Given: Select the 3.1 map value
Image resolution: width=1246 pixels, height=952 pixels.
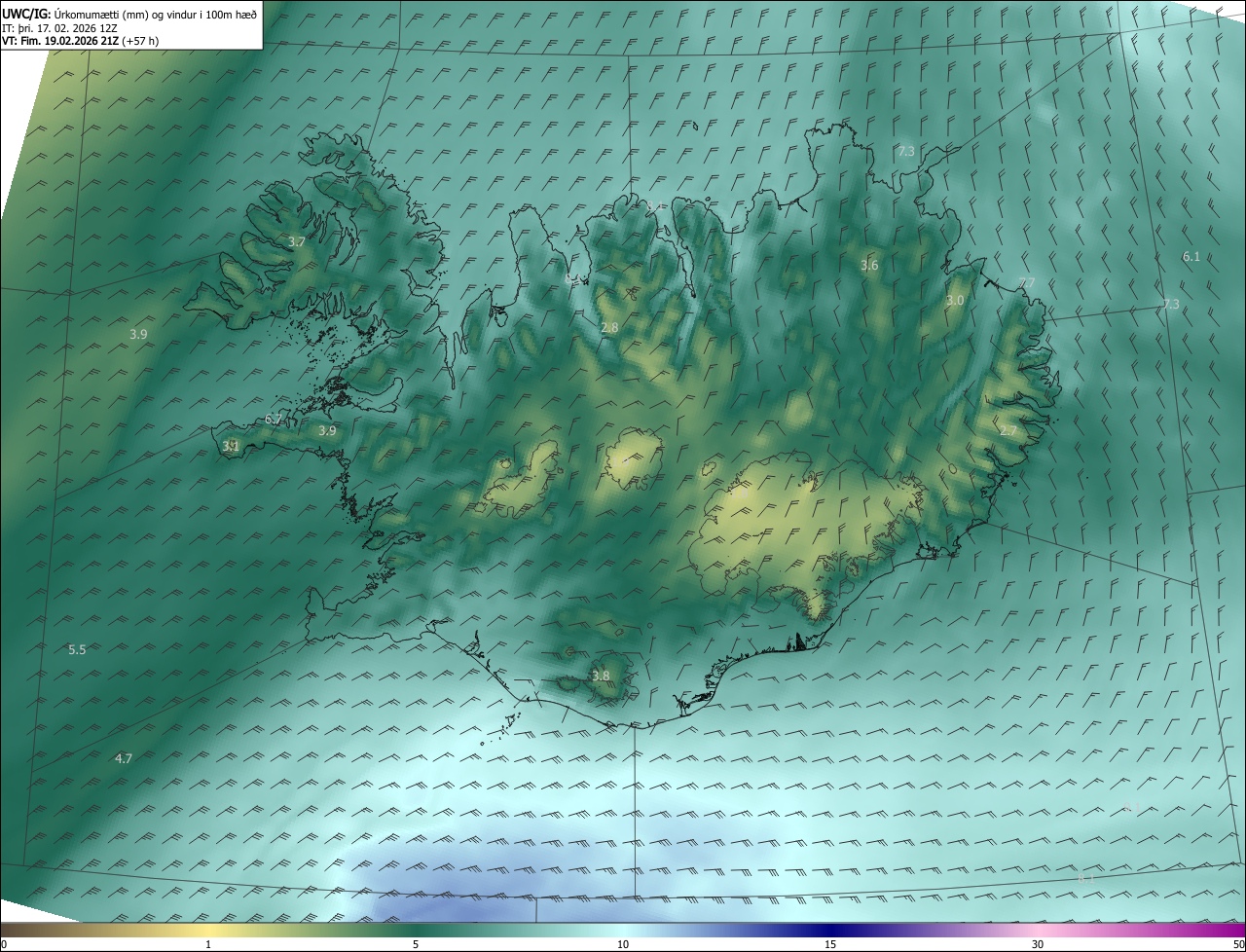Looking at the screenshot, I should pyautogui.click(x=231, y=446).
